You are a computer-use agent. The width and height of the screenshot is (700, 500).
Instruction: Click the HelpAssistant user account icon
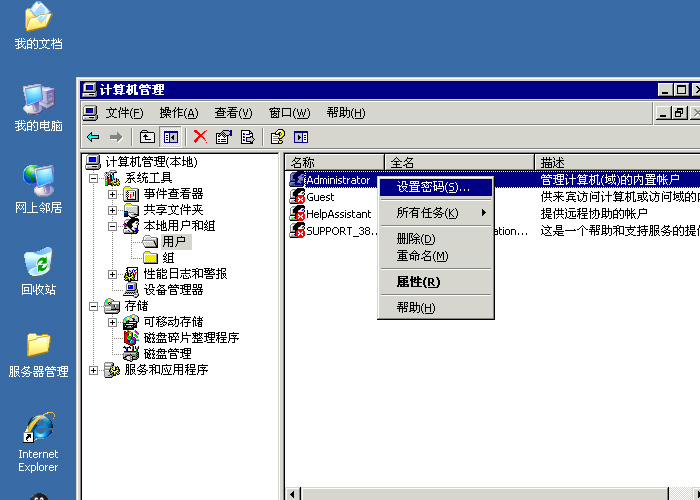[297, 214]
